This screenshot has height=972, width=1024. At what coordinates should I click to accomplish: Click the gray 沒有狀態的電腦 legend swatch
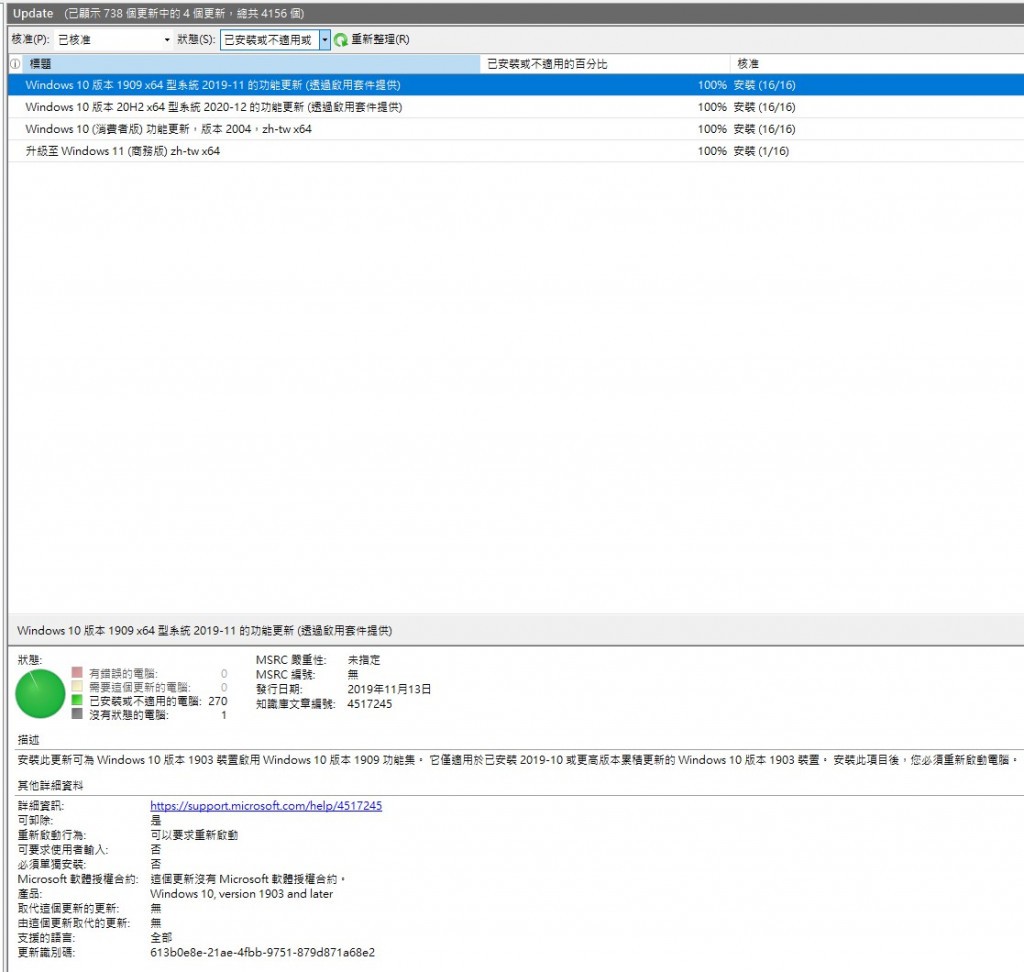pyautogui.click(x=77, y=714)
